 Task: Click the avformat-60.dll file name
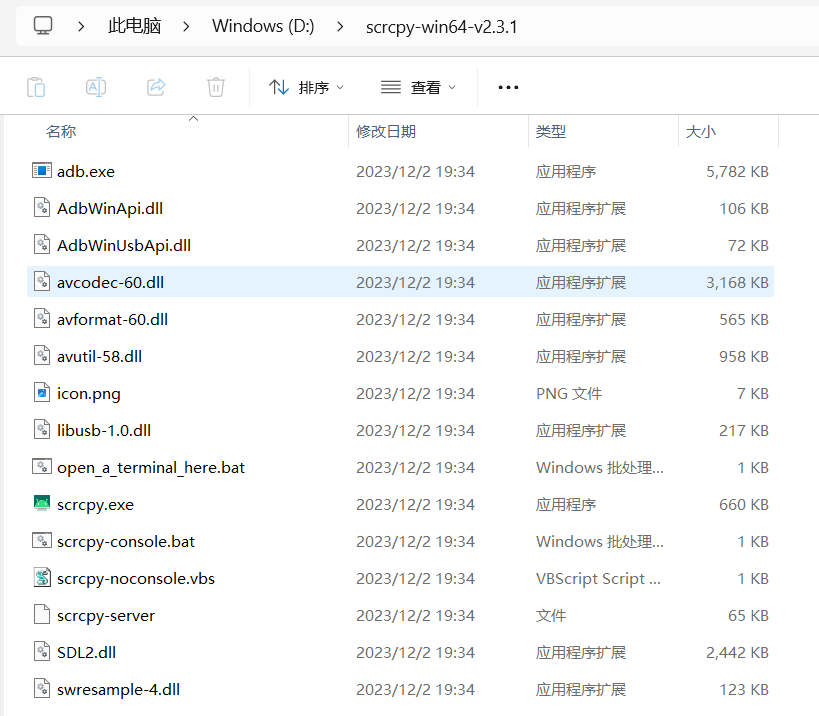point(112,320)
